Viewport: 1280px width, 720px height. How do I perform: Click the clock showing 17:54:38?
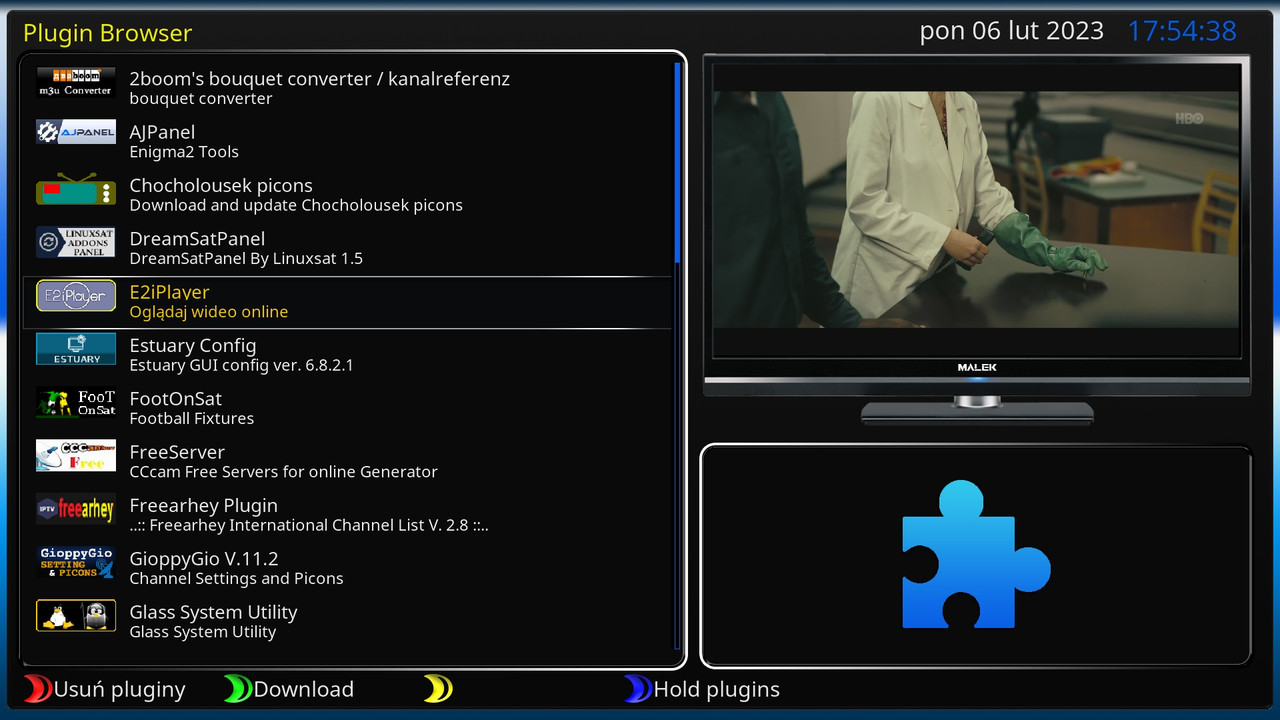pyautogui.click(x=1182, y=31)
